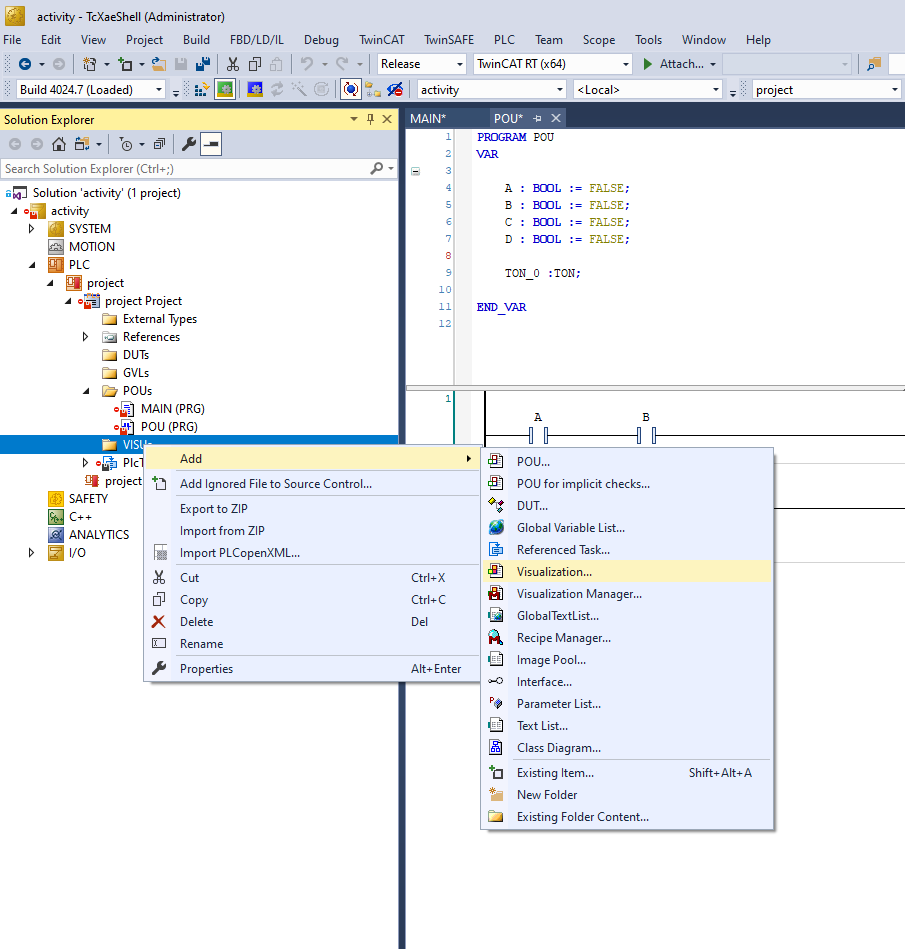Collapse the VAR block in code editor

click(x=416, y=171)
